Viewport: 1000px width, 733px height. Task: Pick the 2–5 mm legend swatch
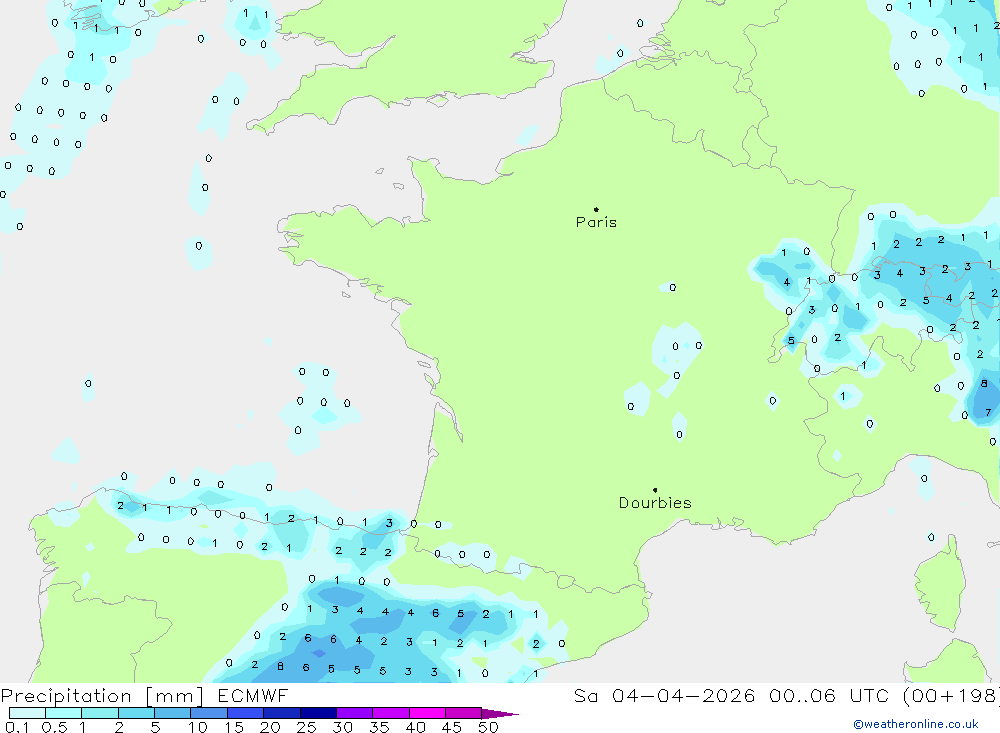136,713
